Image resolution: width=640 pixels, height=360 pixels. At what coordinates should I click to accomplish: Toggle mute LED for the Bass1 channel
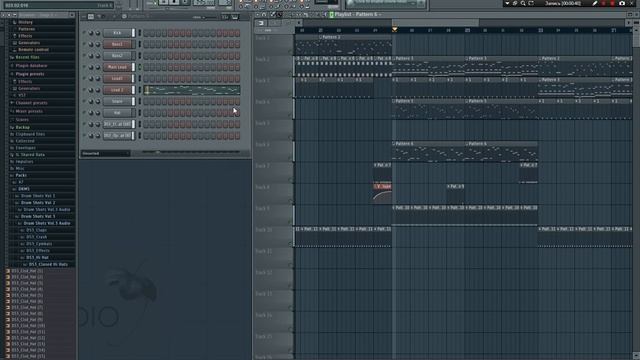[x=84, y=44]
